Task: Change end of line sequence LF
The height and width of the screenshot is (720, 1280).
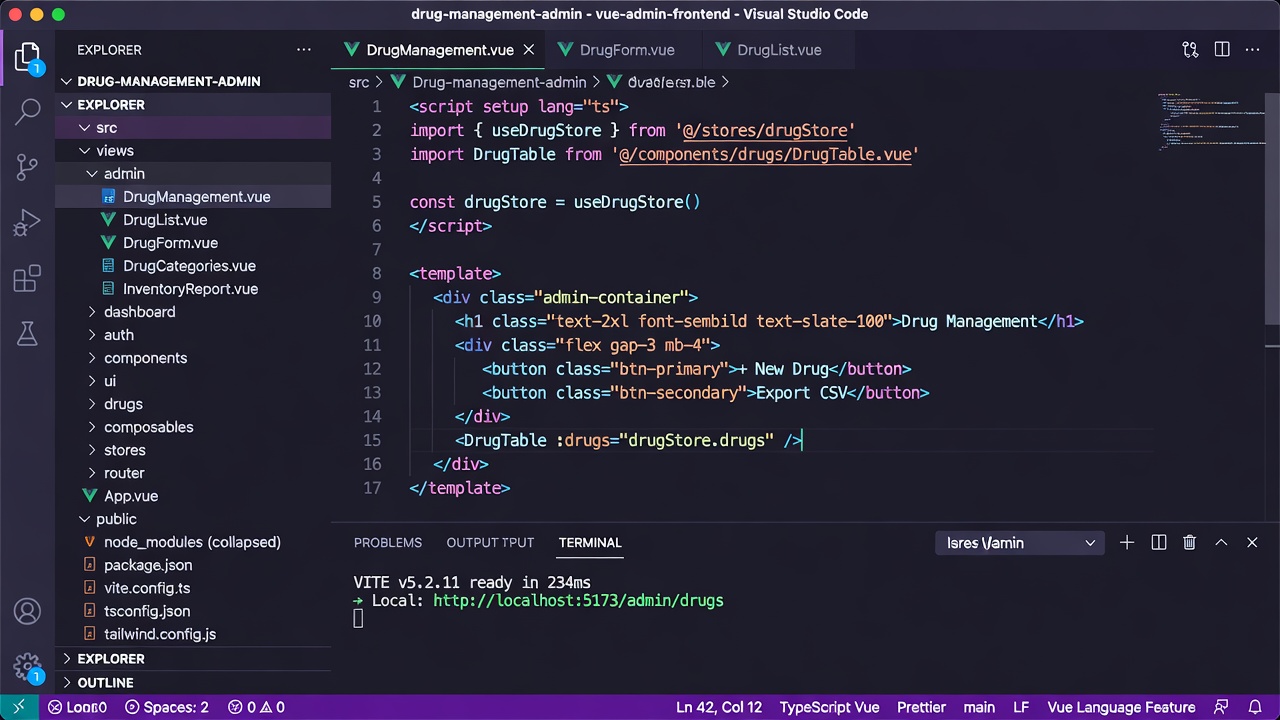Action: tap(1021, 707)
